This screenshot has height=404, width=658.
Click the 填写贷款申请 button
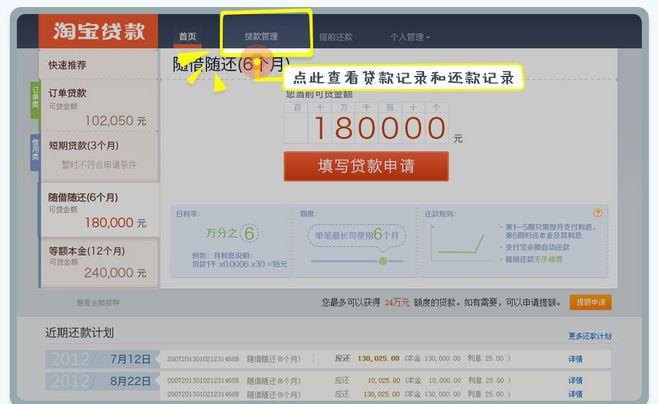366,166
